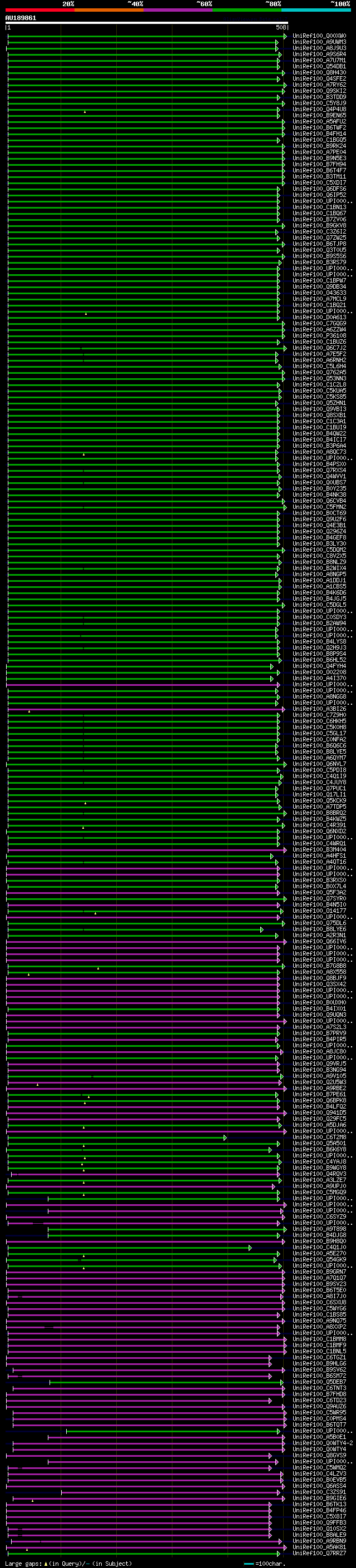The width and height of the screenshot is (356, 1568).
Task: Click hit label UniRef100_C6HKH5
Action: (x=319, y=721)
